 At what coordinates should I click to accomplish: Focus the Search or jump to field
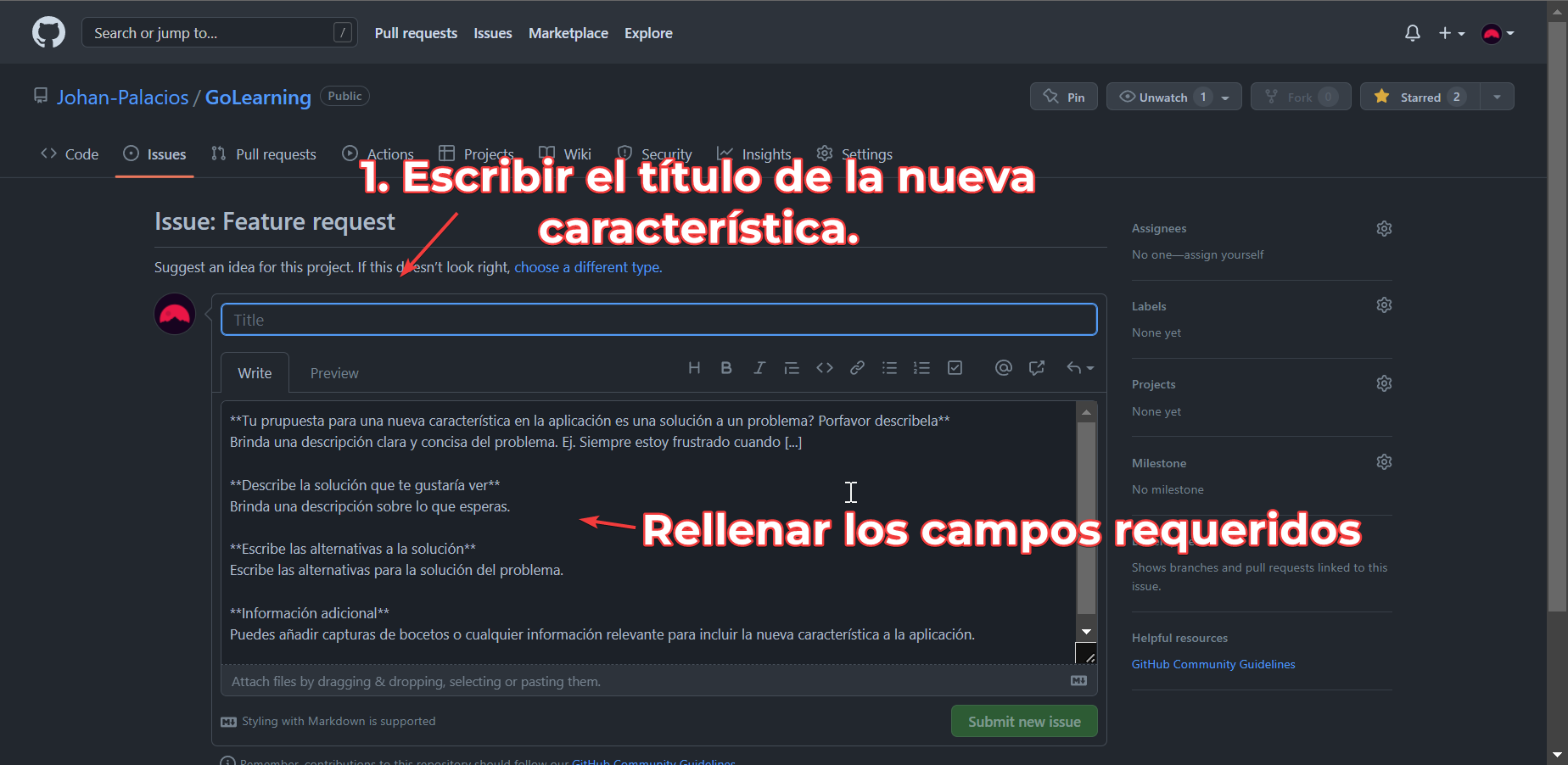pyautogui.click(x=219, y=33)
